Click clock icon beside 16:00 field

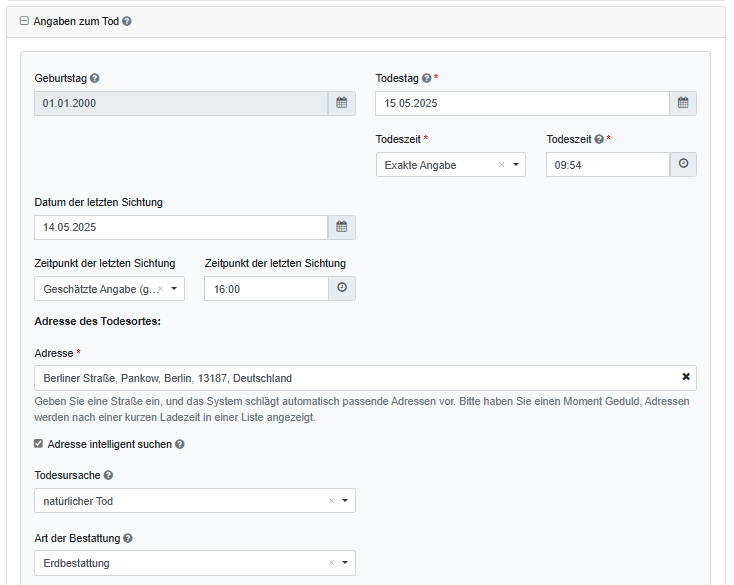click(341, 289)
